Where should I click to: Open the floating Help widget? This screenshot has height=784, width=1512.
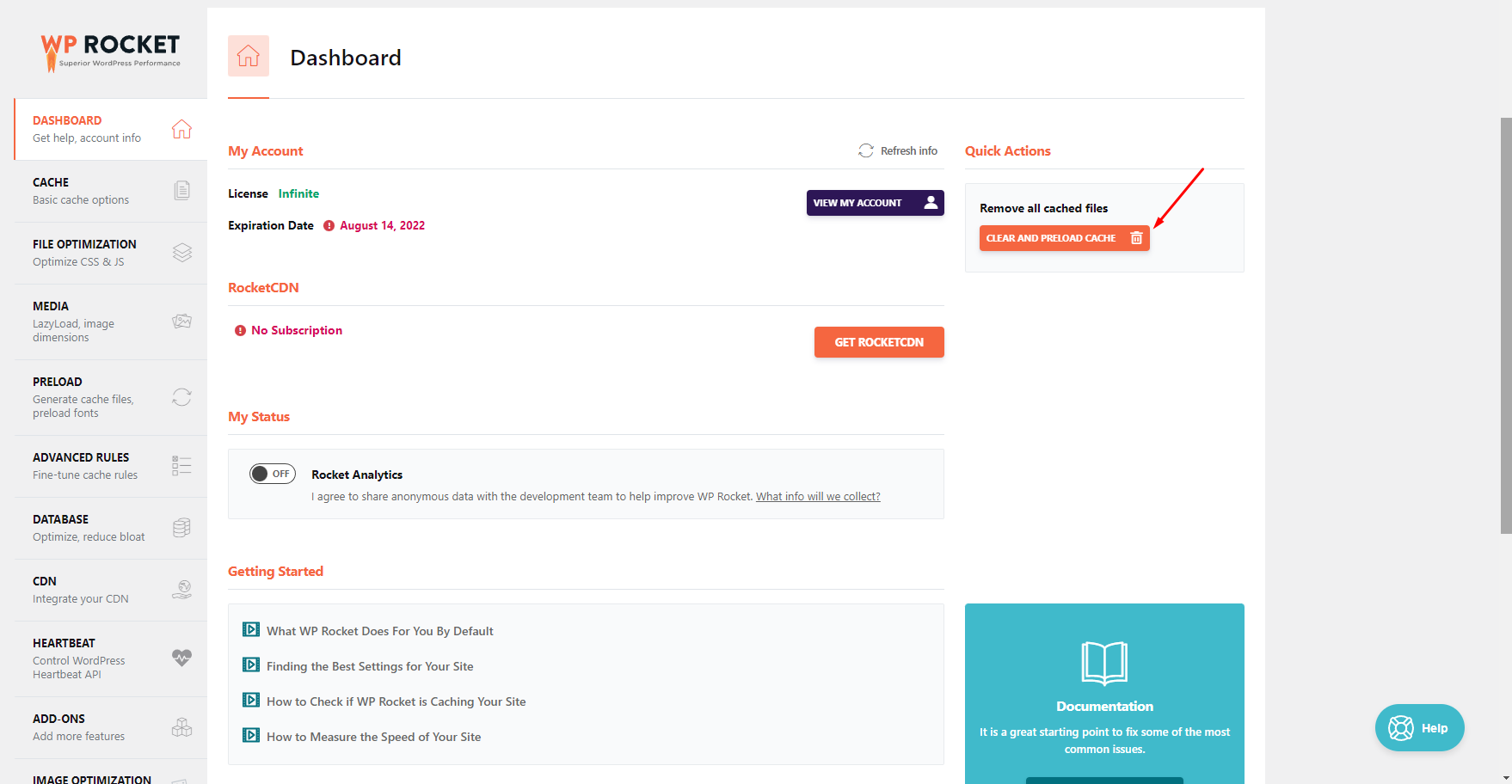click(x=1419, y=728)
